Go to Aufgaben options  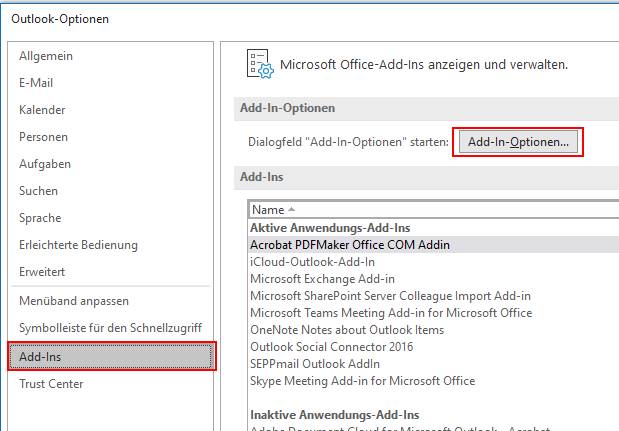click(x=45, y=164)
